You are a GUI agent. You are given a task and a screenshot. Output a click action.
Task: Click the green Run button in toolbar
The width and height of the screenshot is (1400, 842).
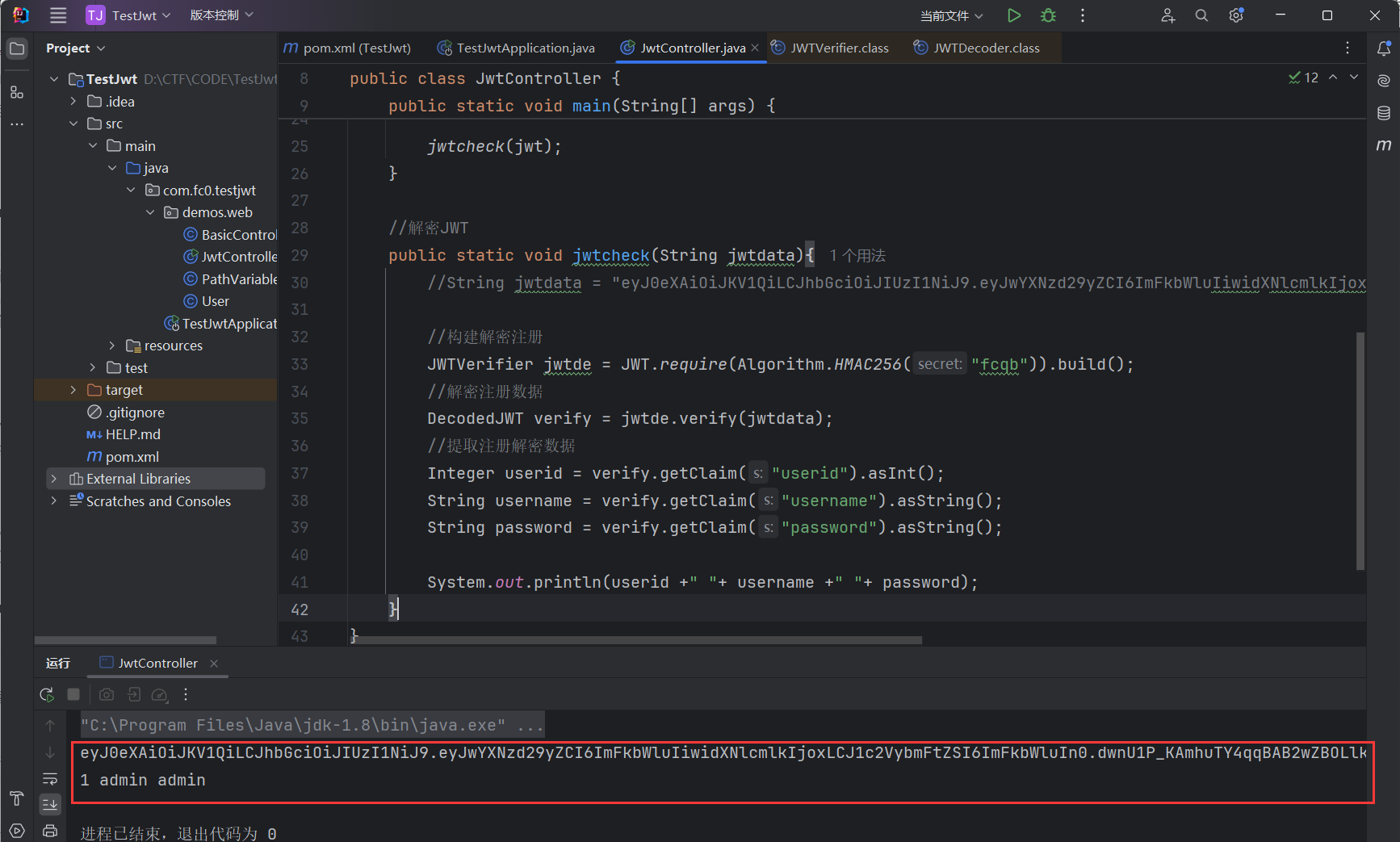coord(1014,15)
